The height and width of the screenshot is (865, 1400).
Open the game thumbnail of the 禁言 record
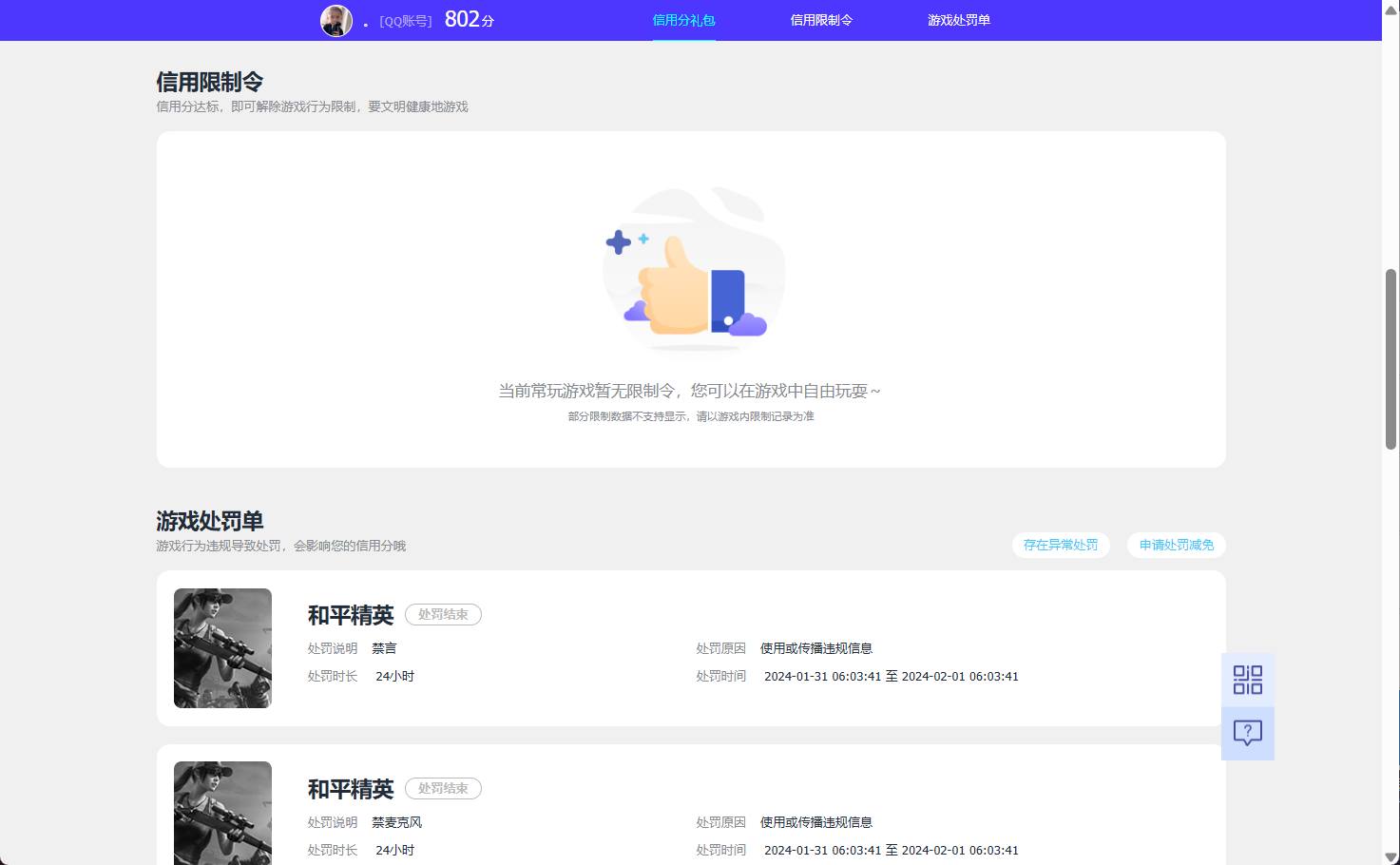pyautogui.click(x=222, y=648)
